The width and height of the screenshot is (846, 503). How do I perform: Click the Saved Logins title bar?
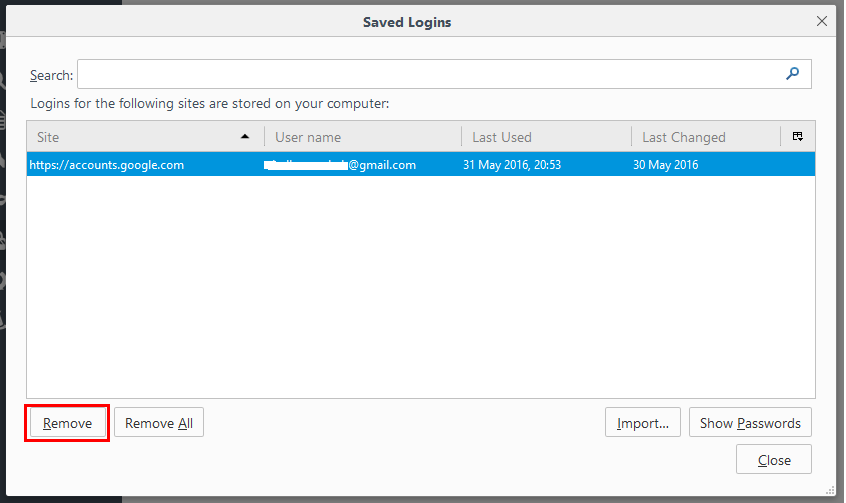pos(407,21)
